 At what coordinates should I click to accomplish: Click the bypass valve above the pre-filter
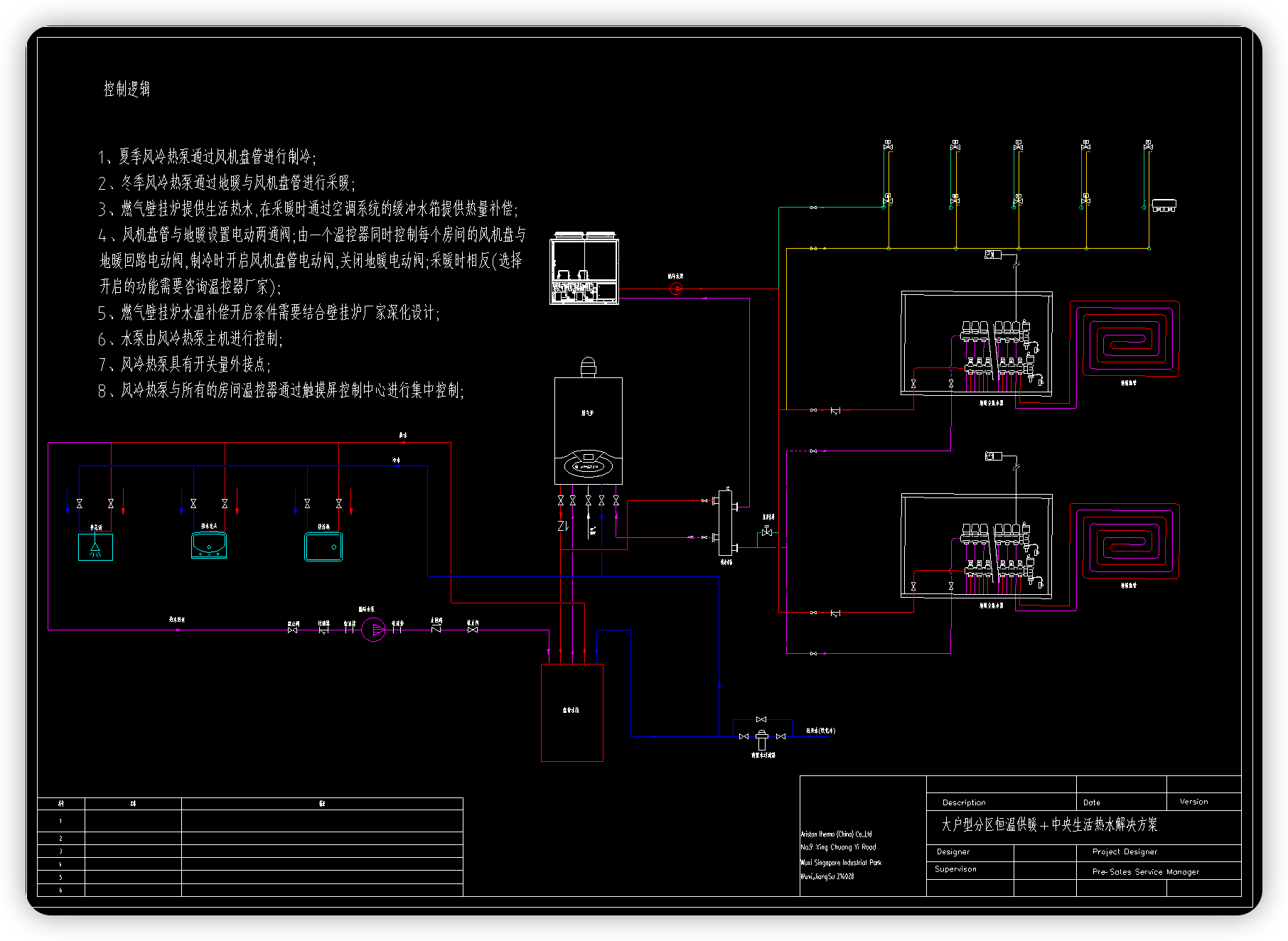(761, 719)
